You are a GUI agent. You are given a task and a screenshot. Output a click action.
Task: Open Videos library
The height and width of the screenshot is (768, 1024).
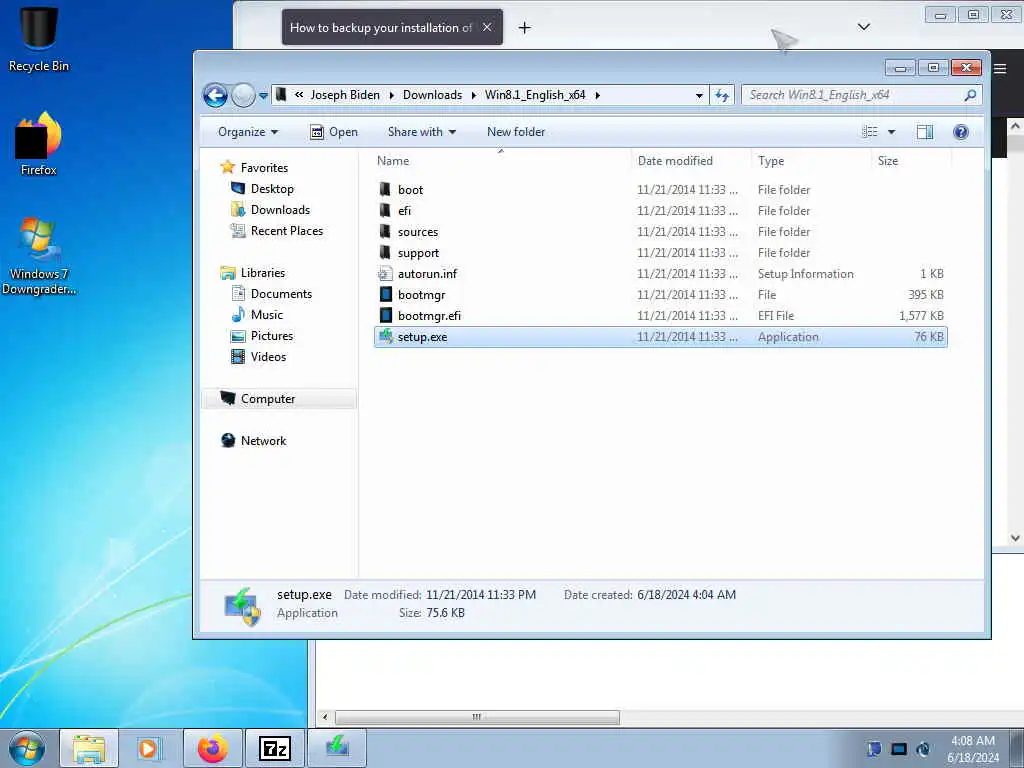pyautogui.click(x=259, y=357)
